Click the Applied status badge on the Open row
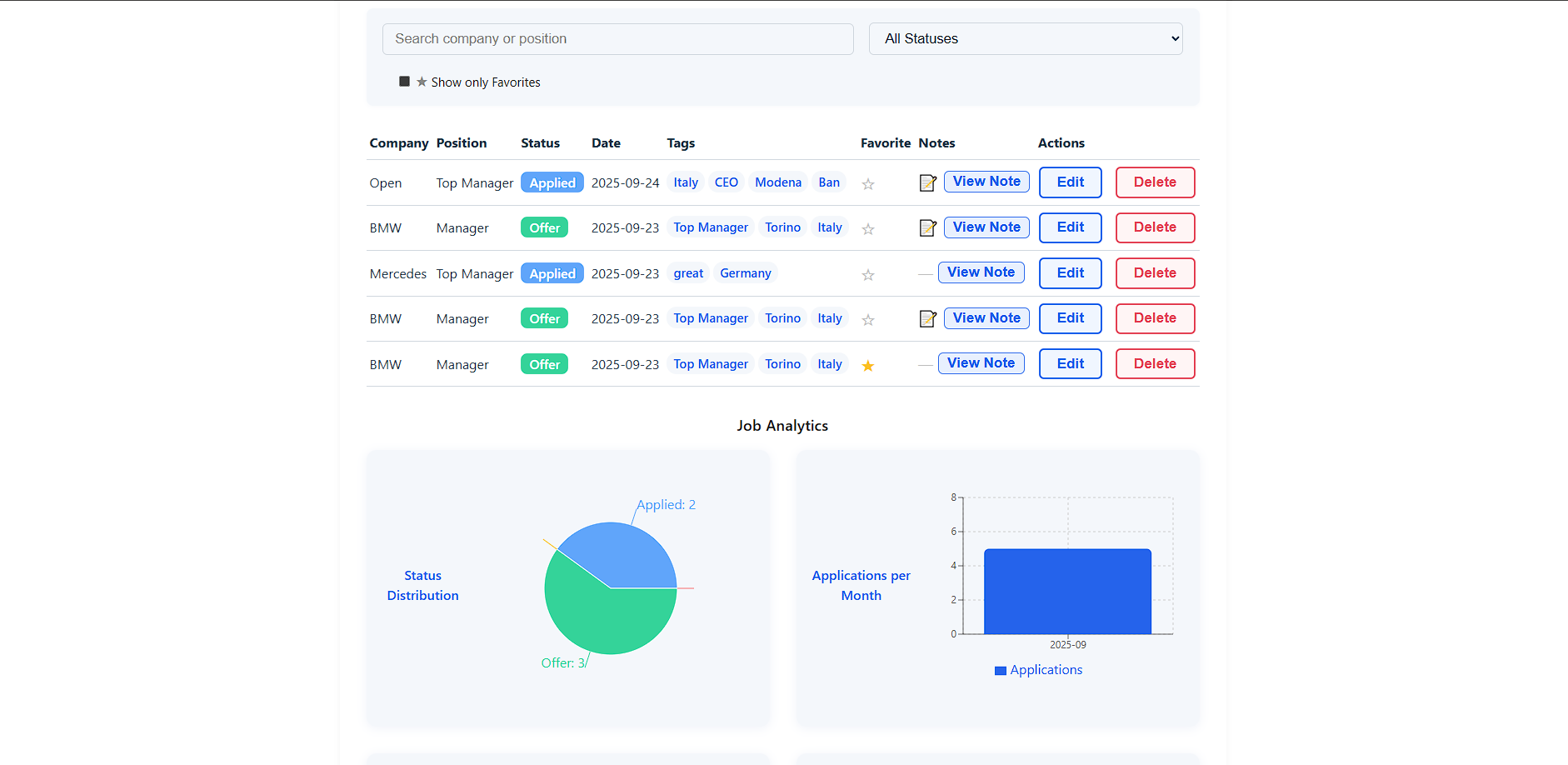Viewport: 1568px width, 765px height. [x=552, y=182]
